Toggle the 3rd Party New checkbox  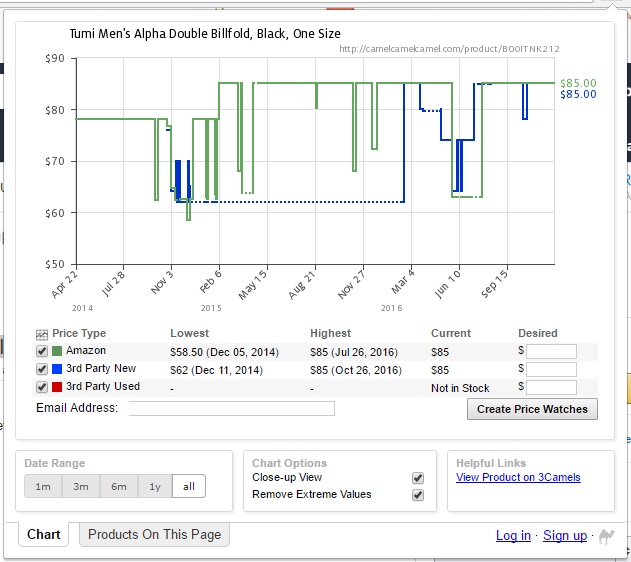click(x=42, y=369)
